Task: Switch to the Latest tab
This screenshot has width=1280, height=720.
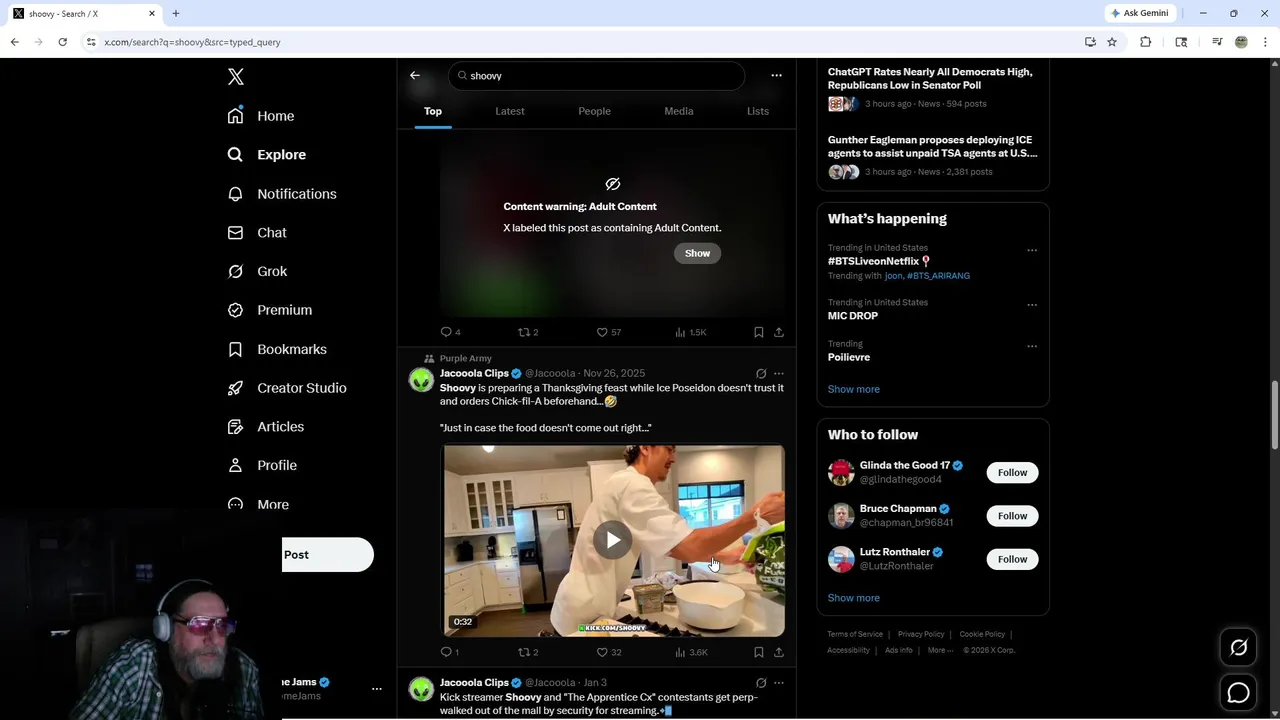Action: tap(510, 111)
